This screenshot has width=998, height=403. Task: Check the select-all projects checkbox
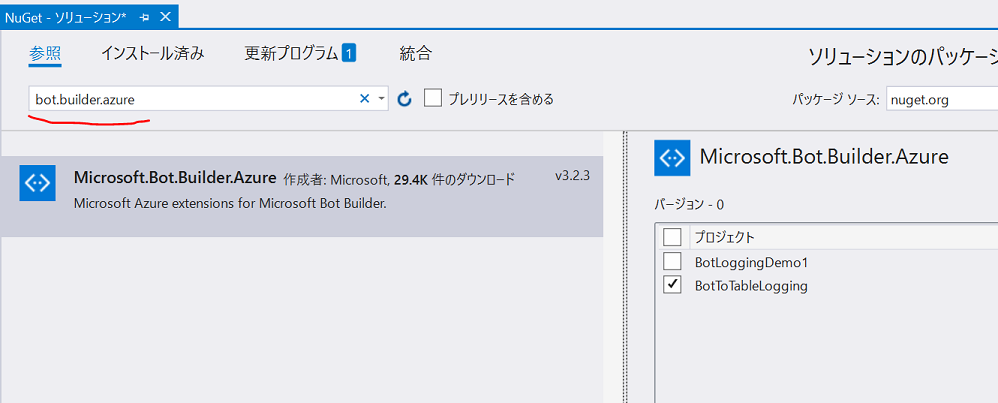coord(672,237)
